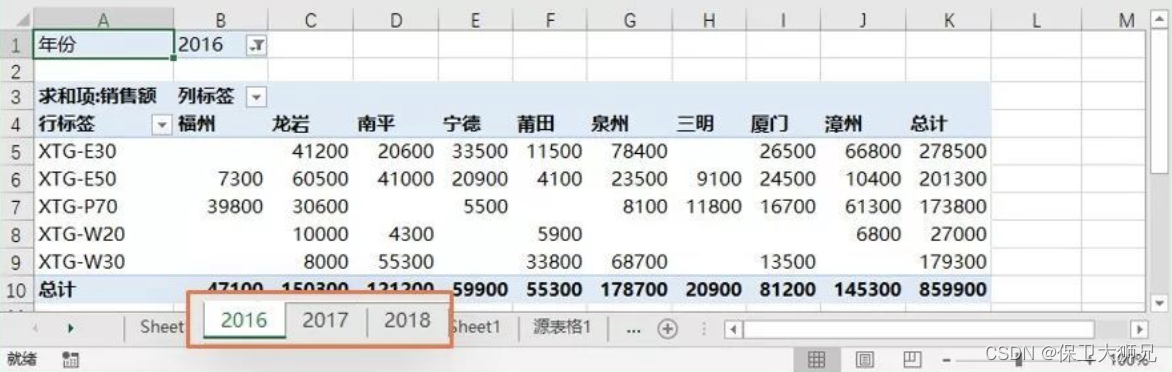The width and height of the screenshot is (1172, 372).
Task: Add a new sheet with plus icon
Action: tap(667, 328)
